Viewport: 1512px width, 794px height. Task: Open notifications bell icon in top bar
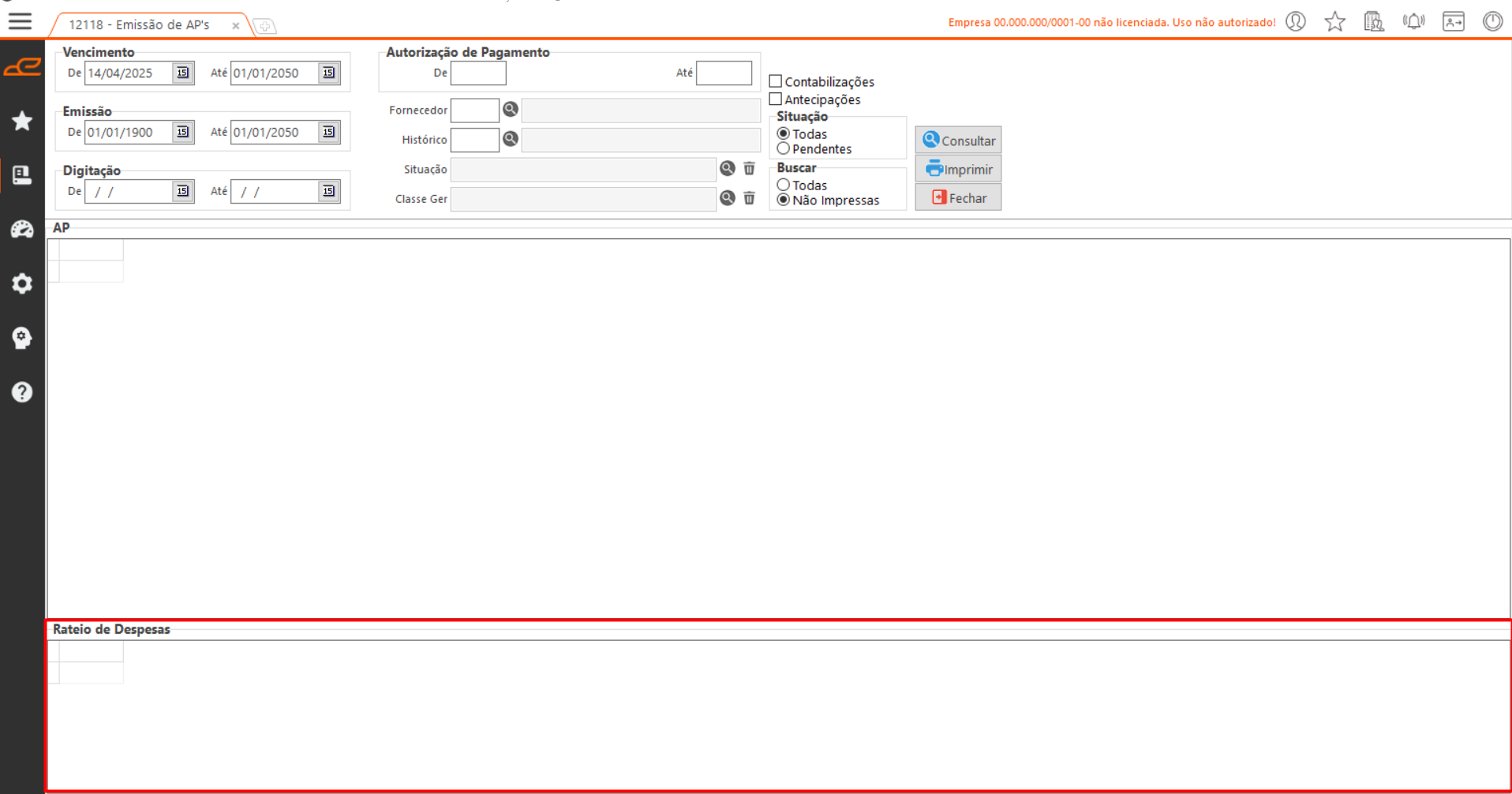pos(1413,21)
